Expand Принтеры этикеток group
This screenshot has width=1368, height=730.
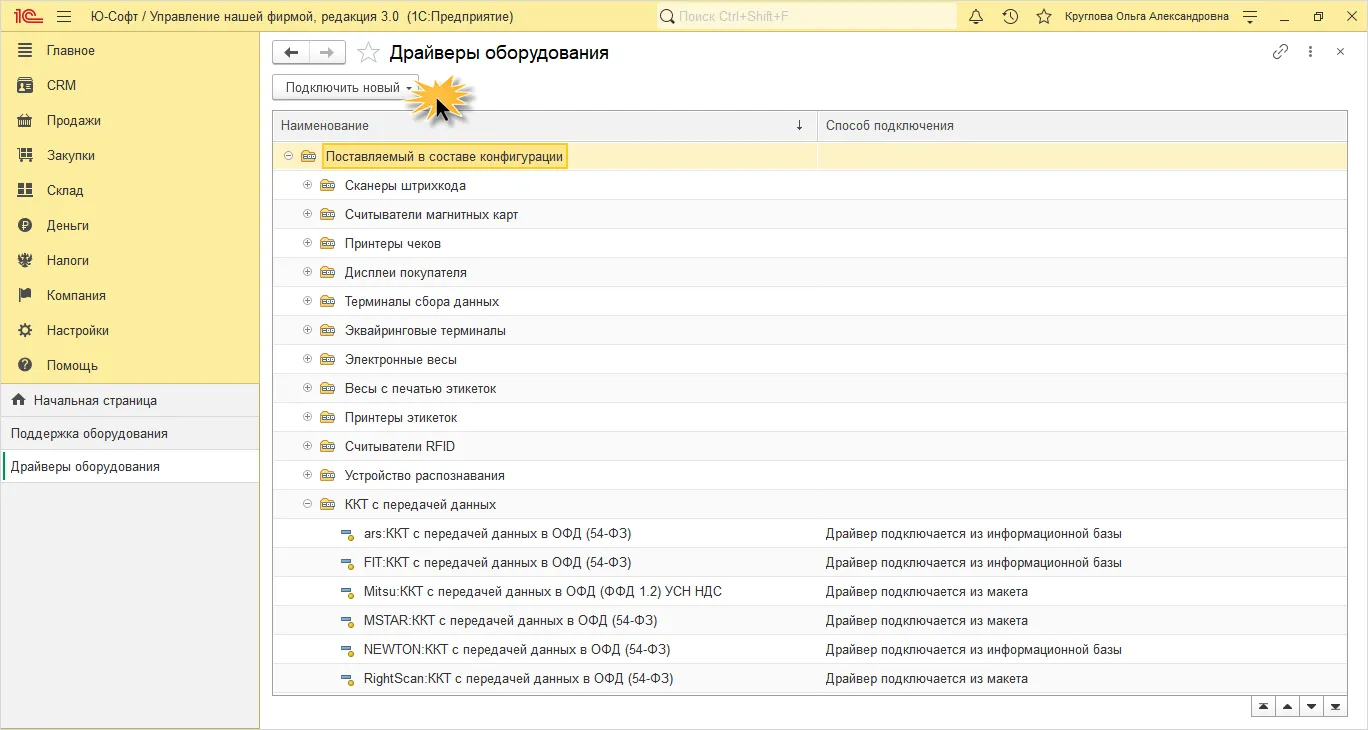tap(307, 417)
